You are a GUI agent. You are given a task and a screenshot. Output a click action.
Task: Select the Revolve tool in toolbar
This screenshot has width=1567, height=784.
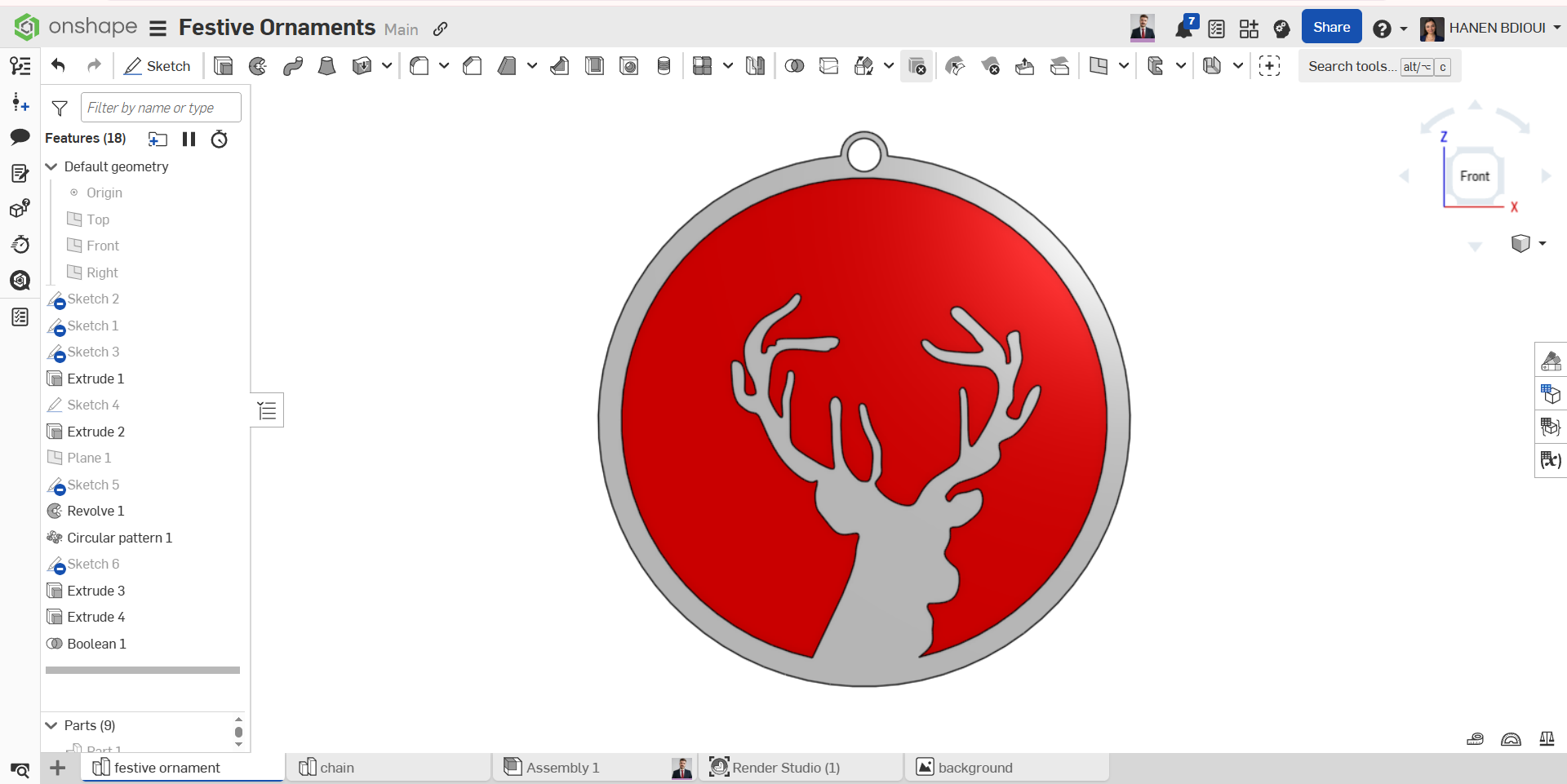258,66
